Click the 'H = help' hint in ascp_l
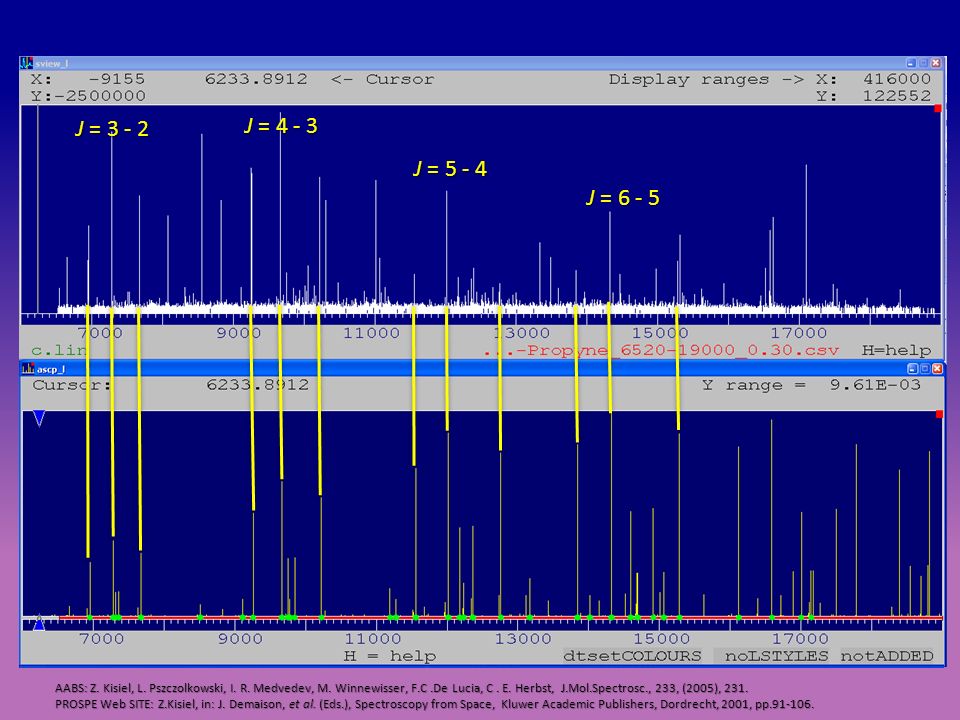Viewport: 960px width, 720px height. coord(390,656)
